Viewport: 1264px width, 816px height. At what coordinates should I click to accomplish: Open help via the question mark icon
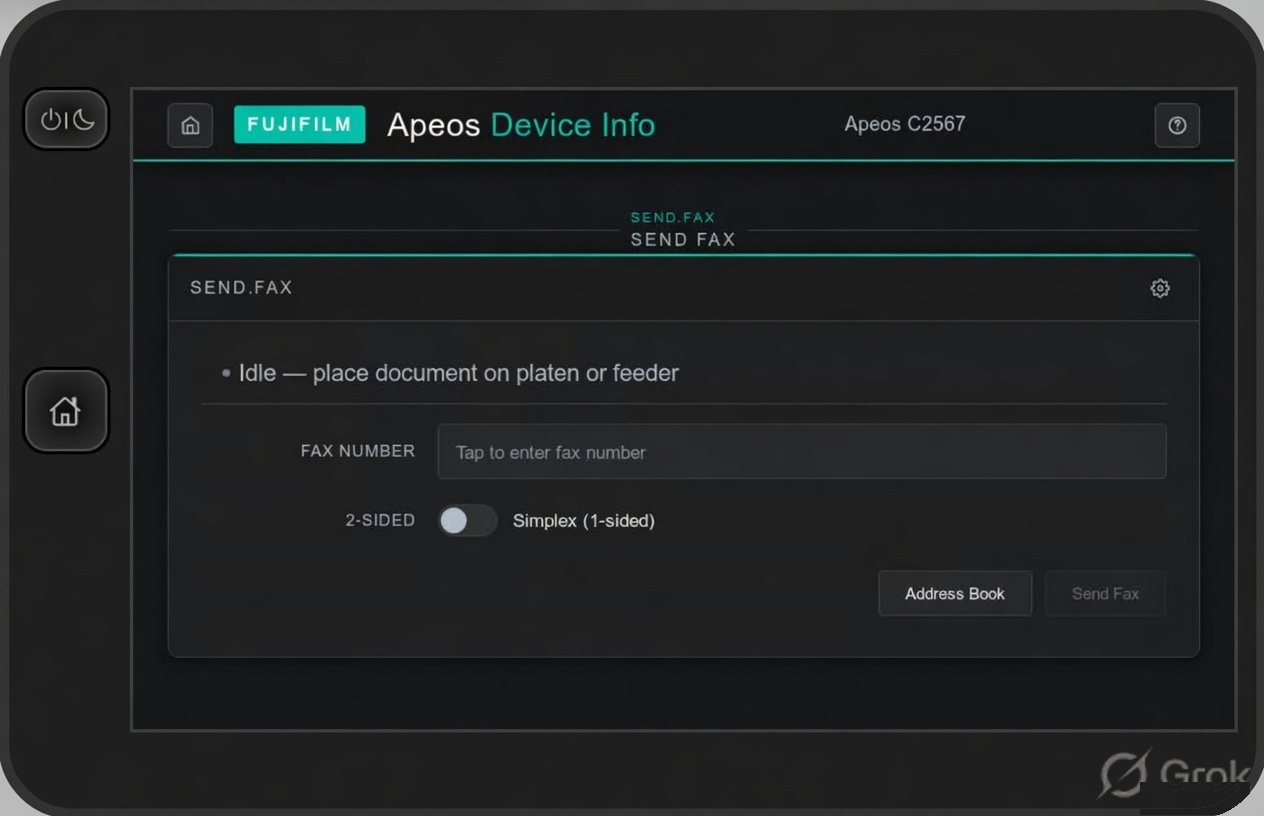[x=1177, y=125]
